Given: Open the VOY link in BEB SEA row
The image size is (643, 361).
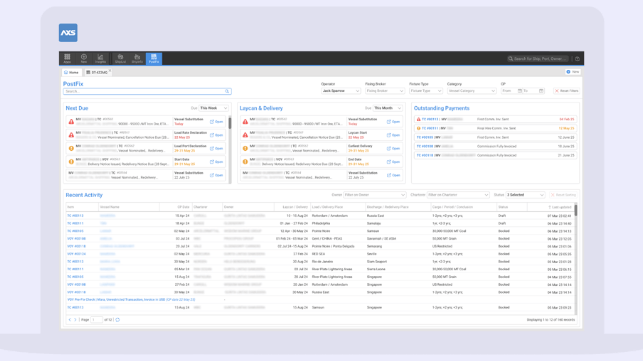Looking at the screenshot, I should (x=76, y=254).
